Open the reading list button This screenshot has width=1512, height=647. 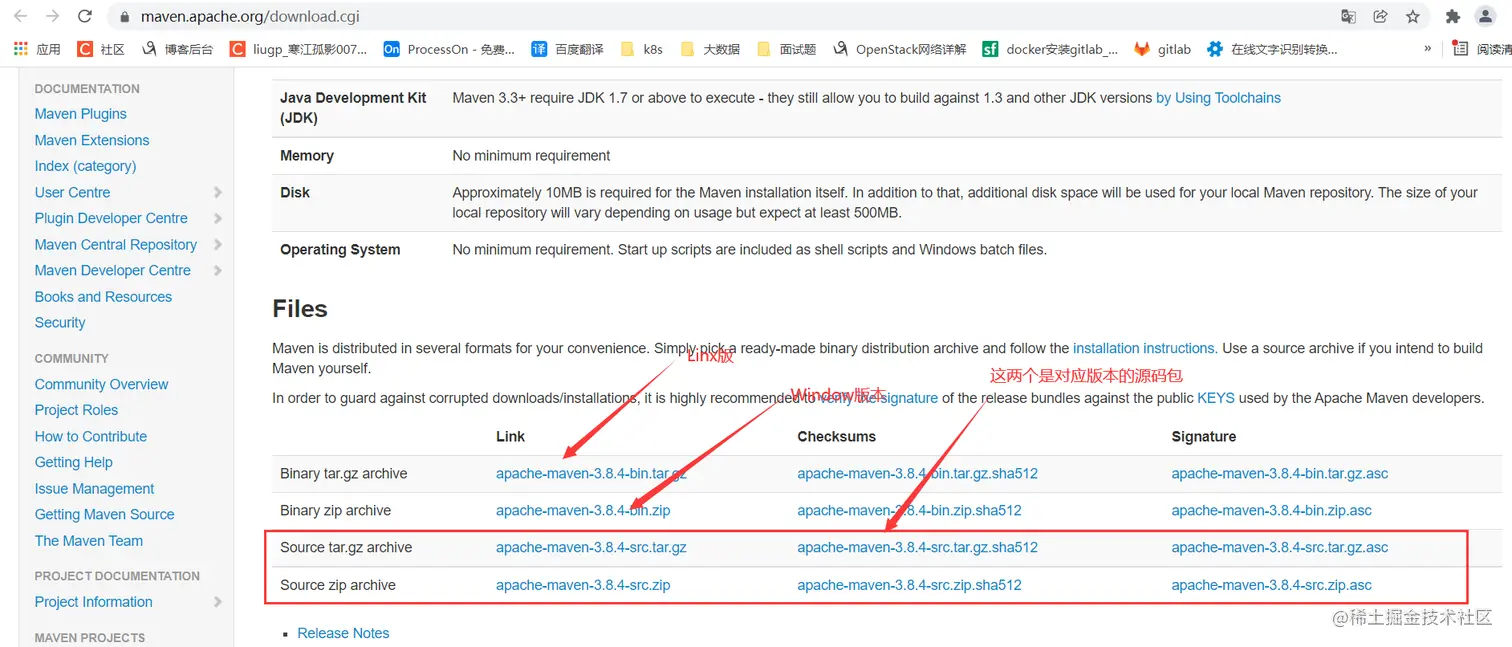tap(1482, 49)
